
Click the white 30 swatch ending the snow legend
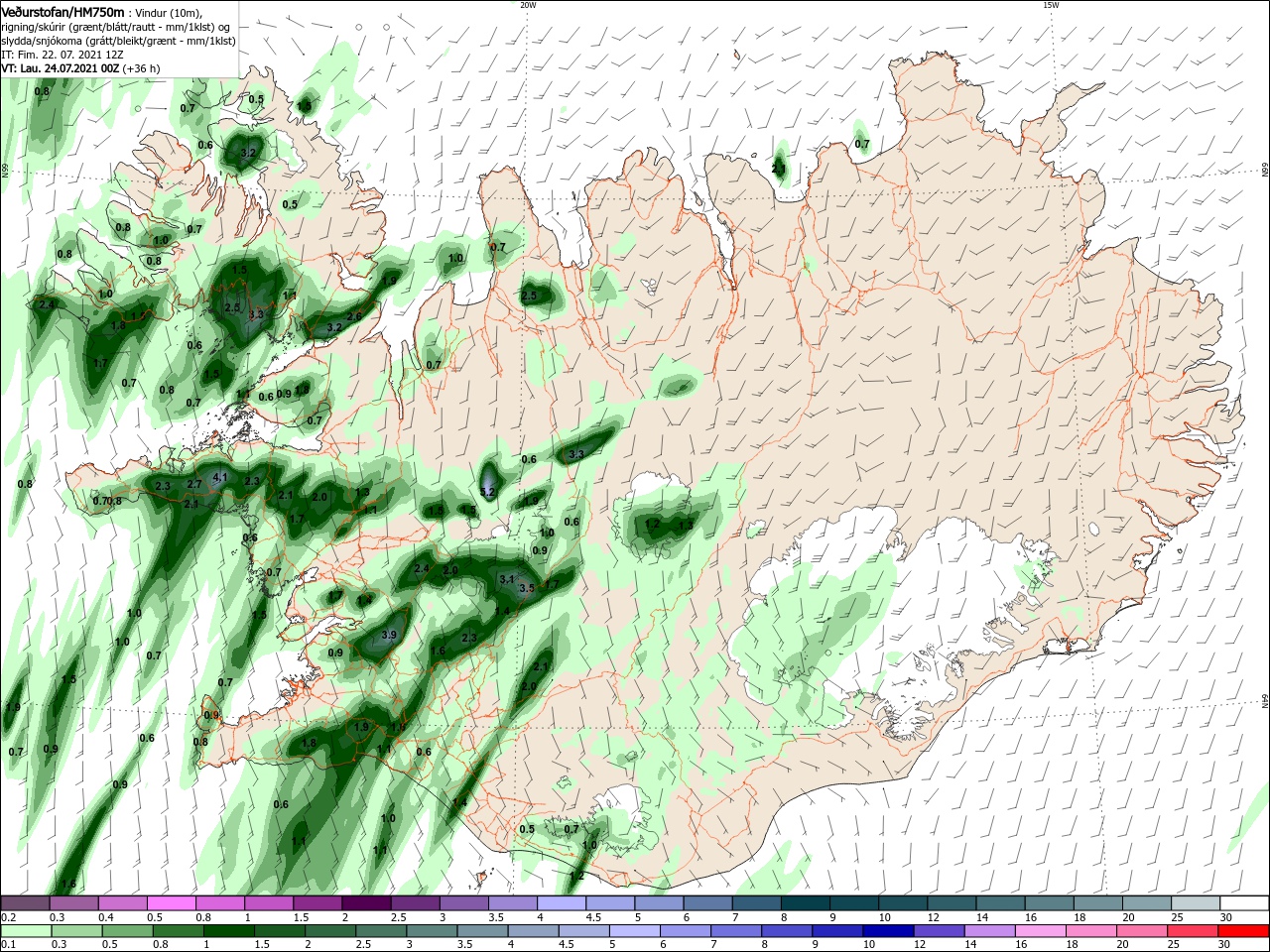pyautogui.click(x=1244, y=903)
